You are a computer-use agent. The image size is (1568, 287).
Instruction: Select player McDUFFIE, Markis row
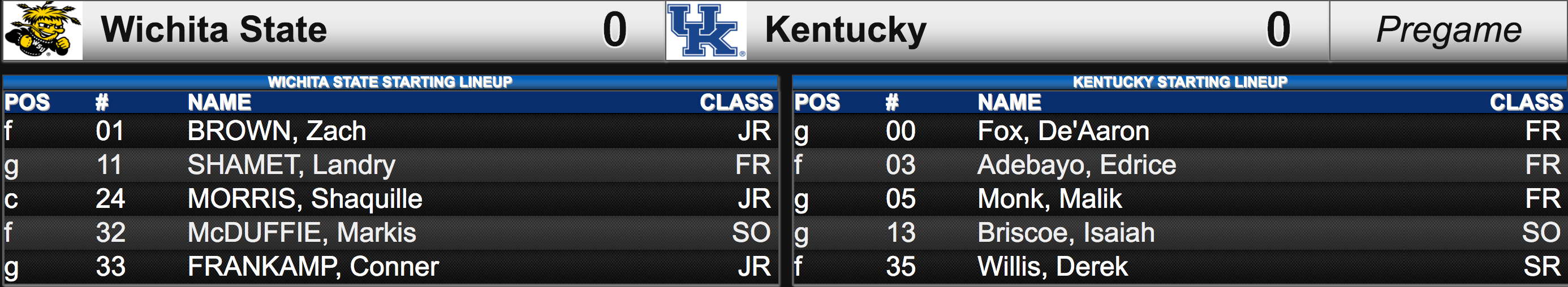(390, 233)
